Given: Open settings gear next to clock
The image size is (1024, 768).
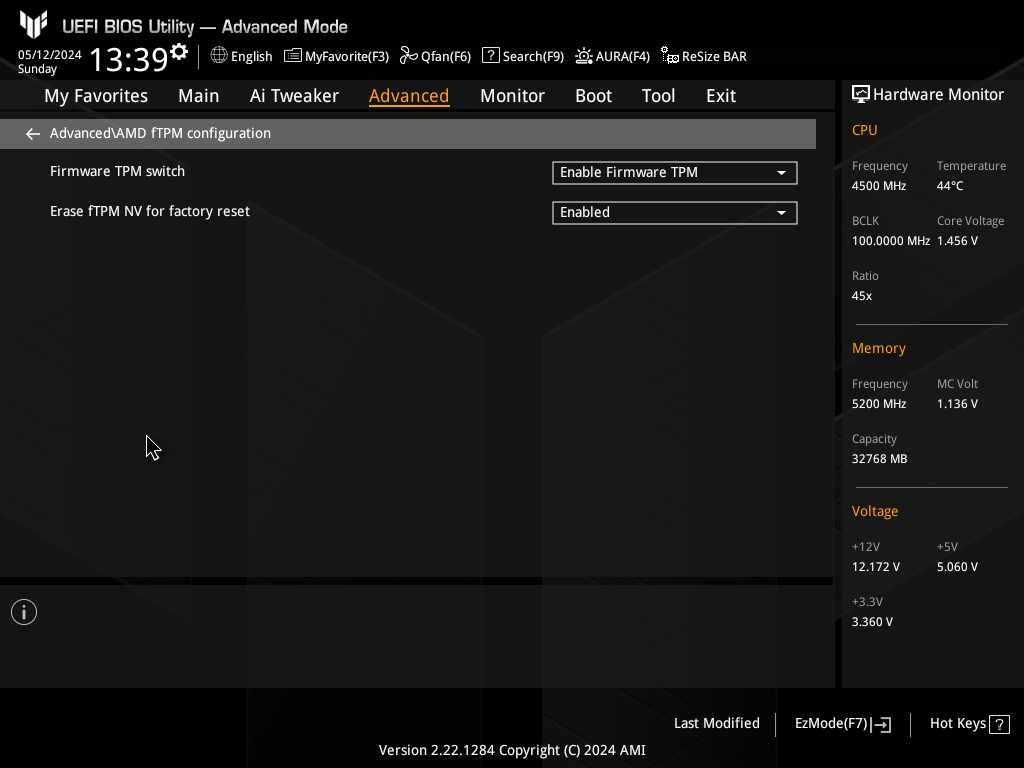Looking at the screenshot, I should point(179,51).
